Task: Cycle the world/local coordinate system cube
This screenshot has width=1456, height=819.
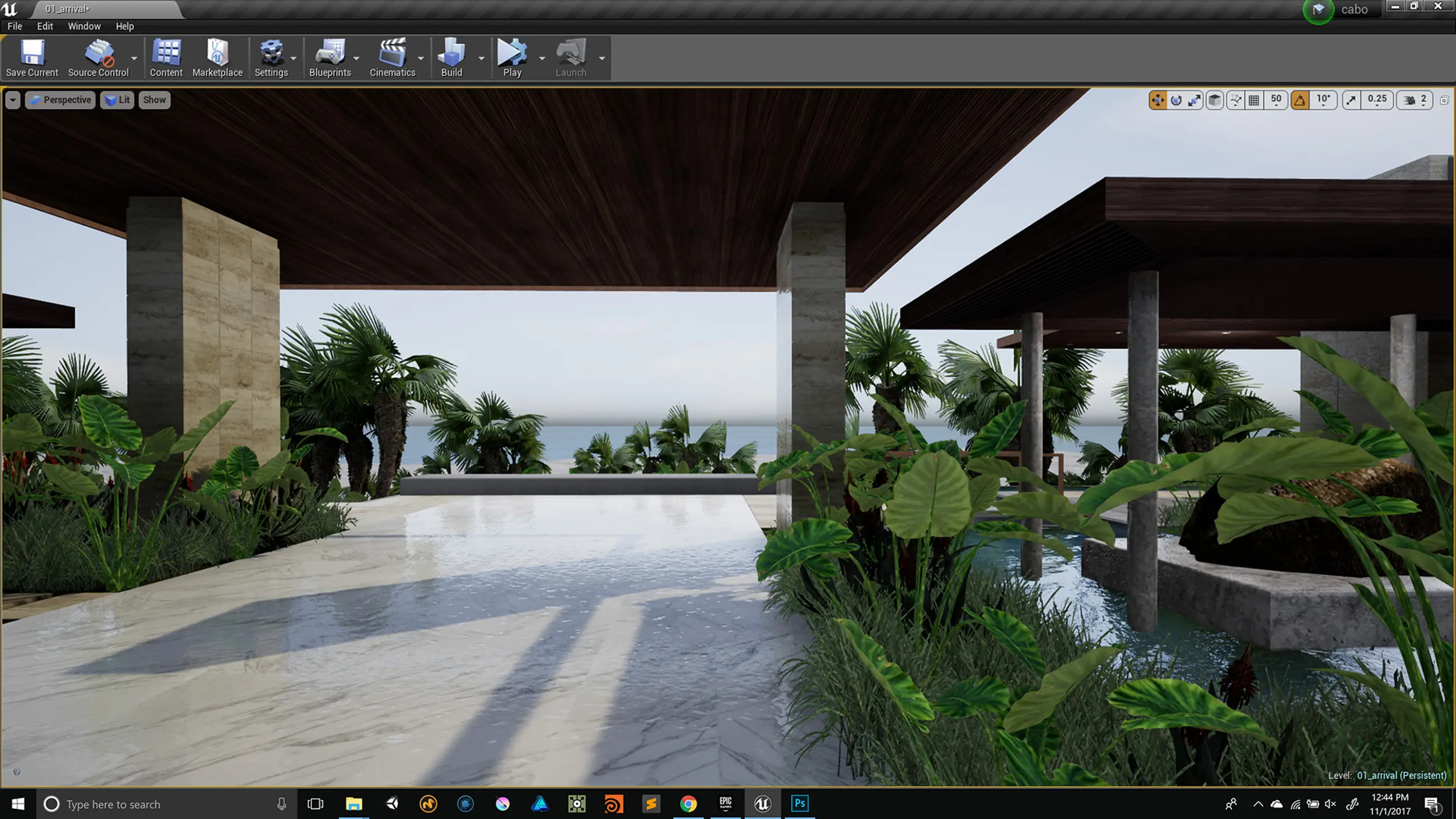Action: point(1215,100)
